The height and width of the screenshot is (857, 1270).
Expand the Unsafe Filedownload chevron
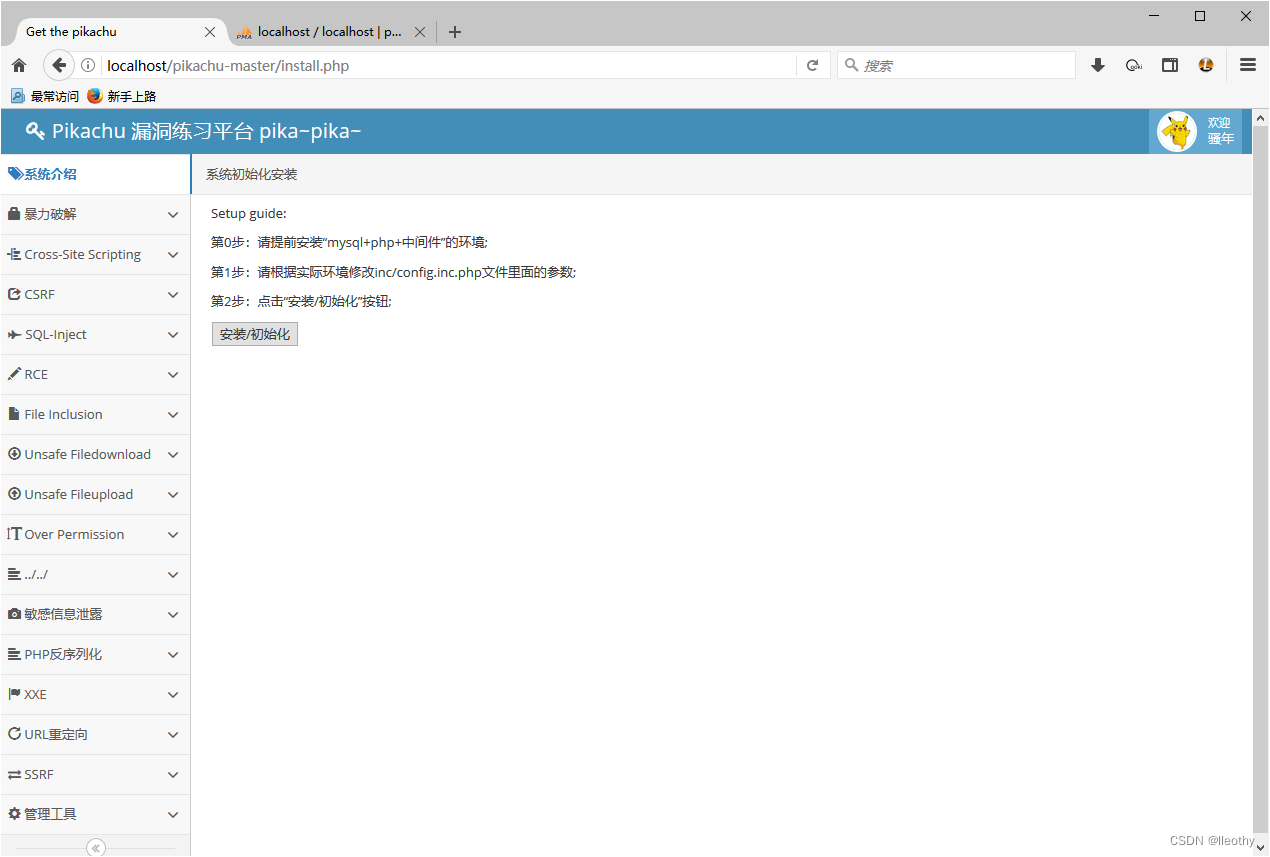[173, 455]
